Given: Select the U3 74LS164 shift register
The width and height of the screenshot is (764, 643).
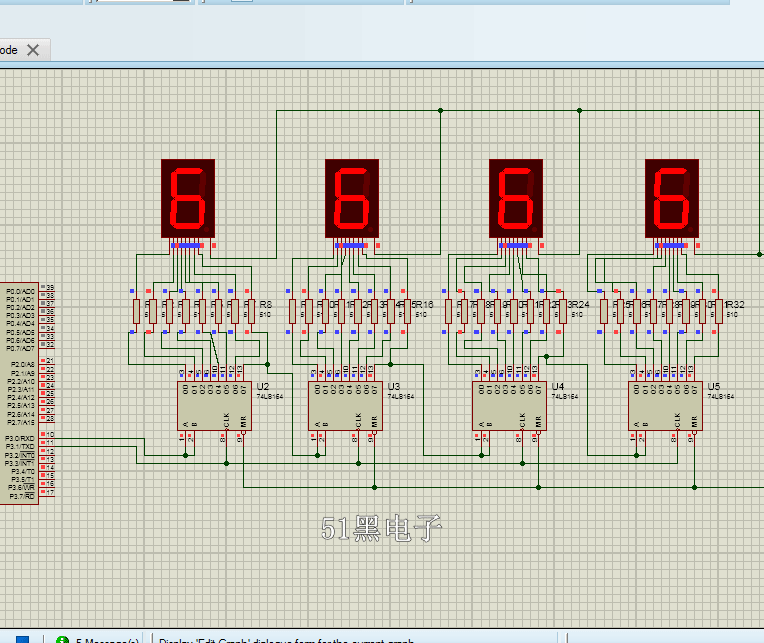Looking at the screenshot, I should (346, 406).
